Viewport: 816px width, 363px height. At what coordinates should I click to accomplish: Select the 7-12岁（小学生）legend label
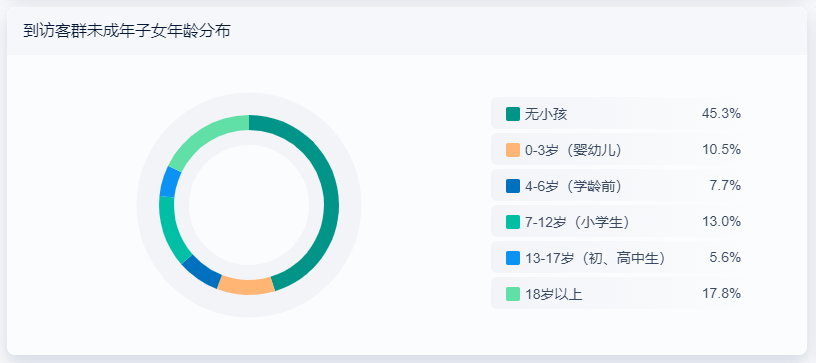(578, 222)
